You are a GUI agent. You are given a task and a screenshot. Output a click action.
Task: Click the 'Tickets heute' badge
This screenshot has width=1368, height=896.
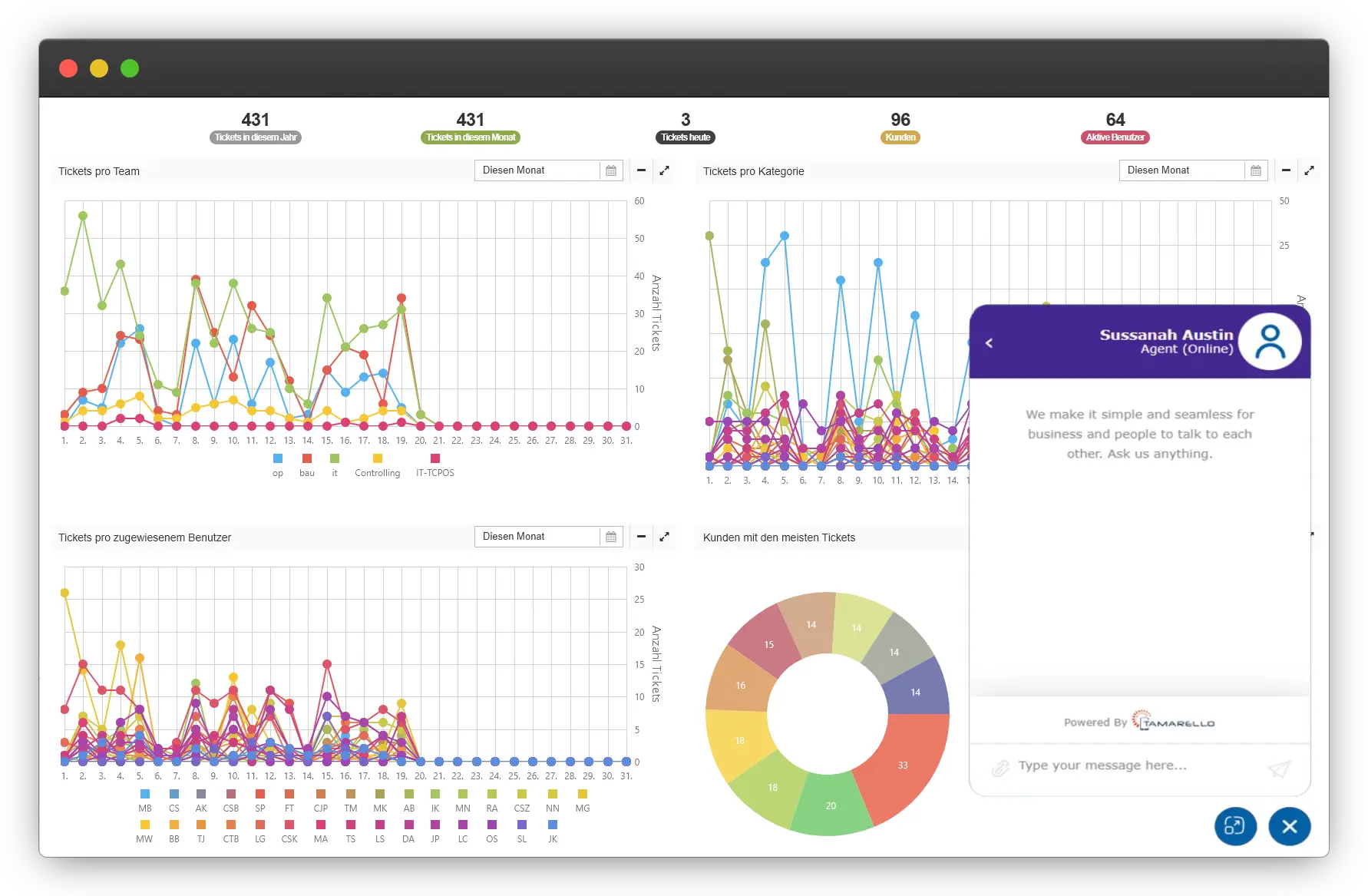click(686, 137)
